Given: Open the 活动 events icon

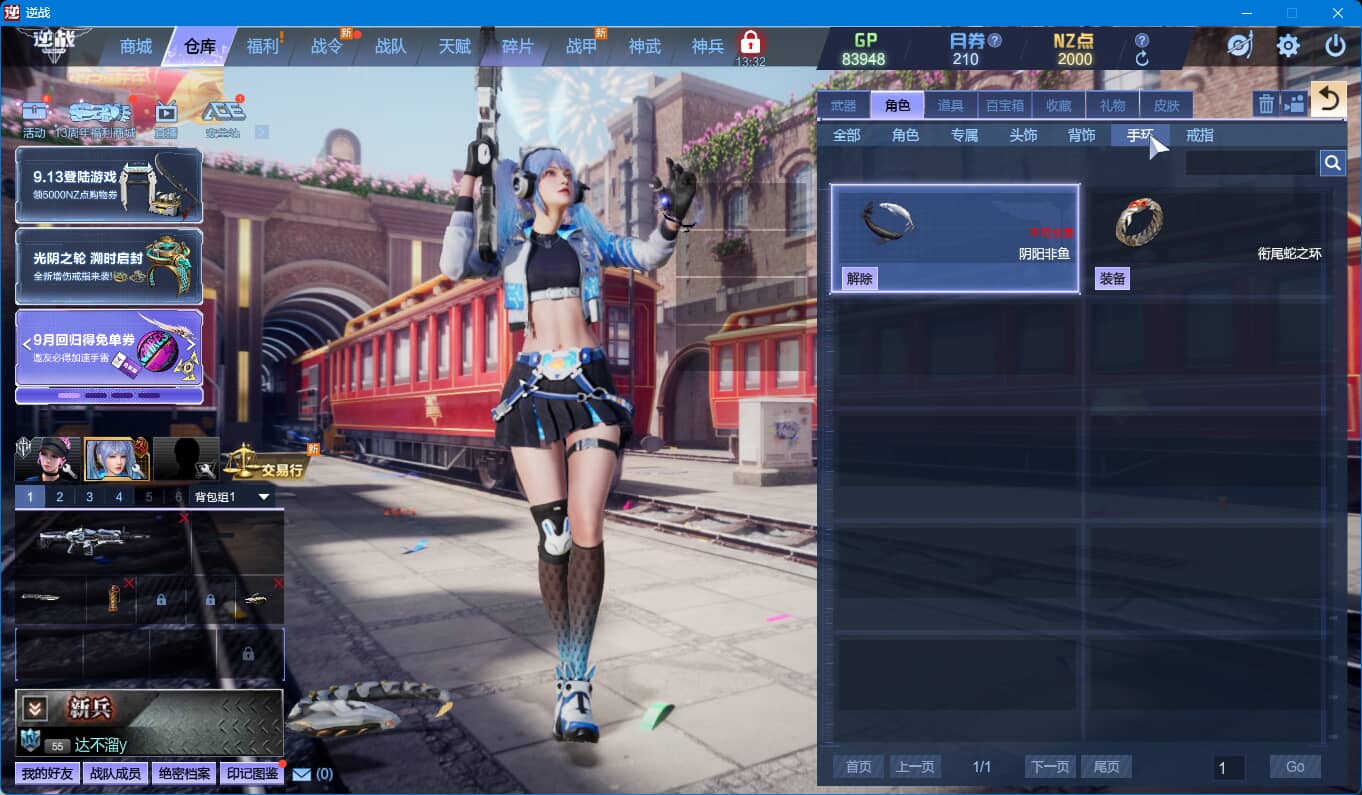Looking at the screenshot, I should point(34,117).
